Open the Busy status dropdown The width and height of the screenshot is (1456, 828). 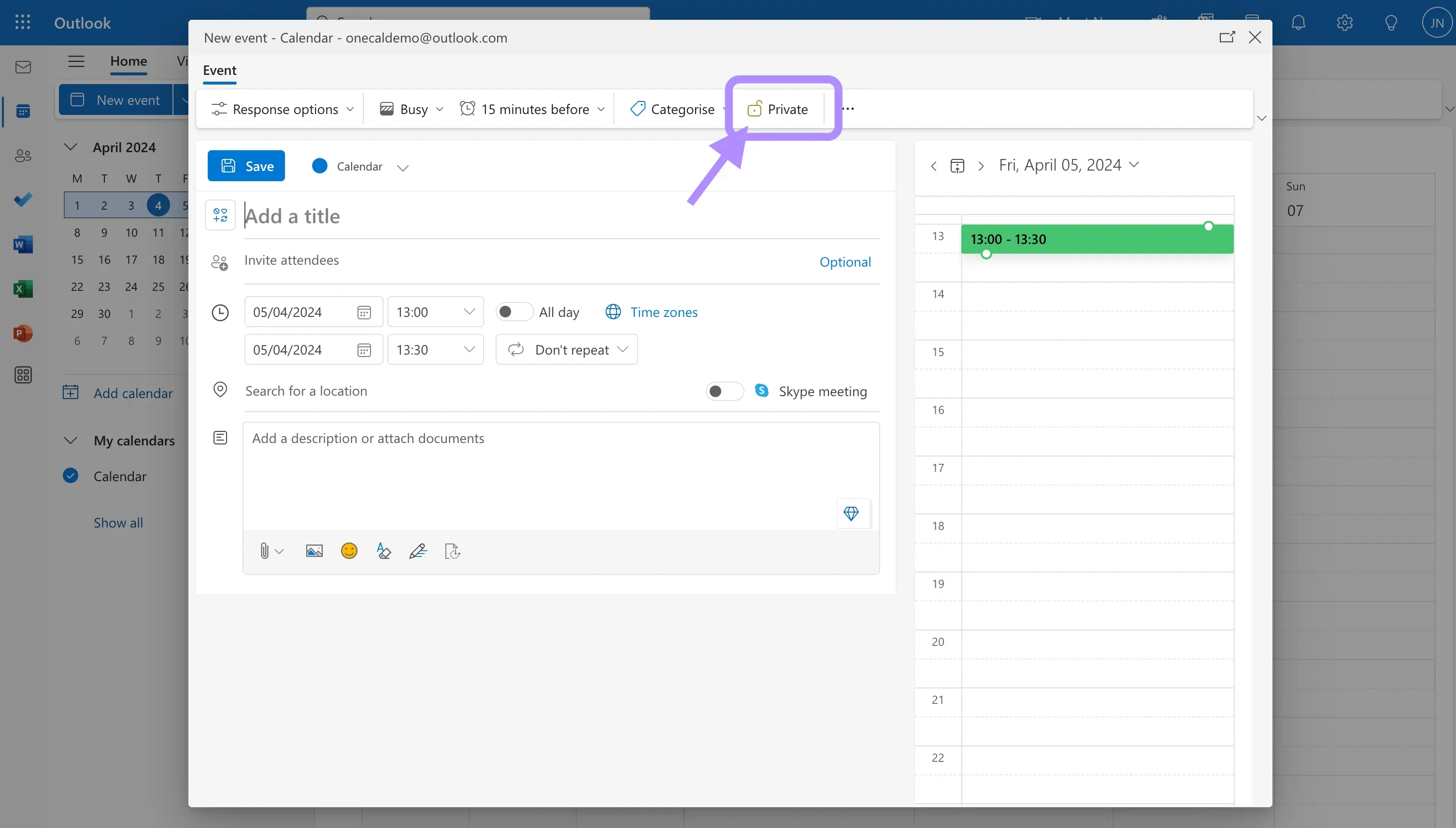point(410,109)
